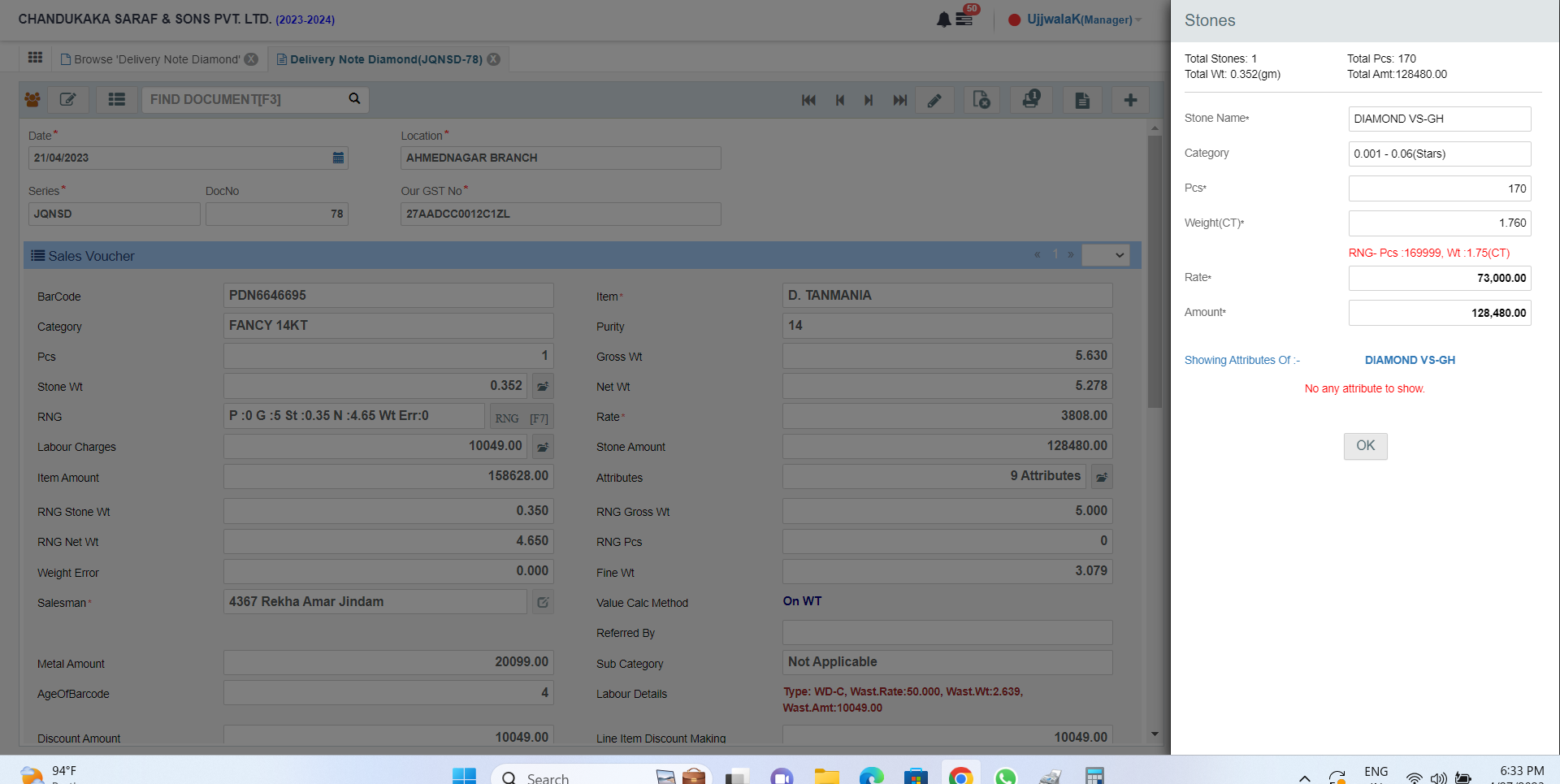Click the Location field AHMEDNAGAR BRANCH
Viewport: 1560px width, 784px height.
point(561,158)
